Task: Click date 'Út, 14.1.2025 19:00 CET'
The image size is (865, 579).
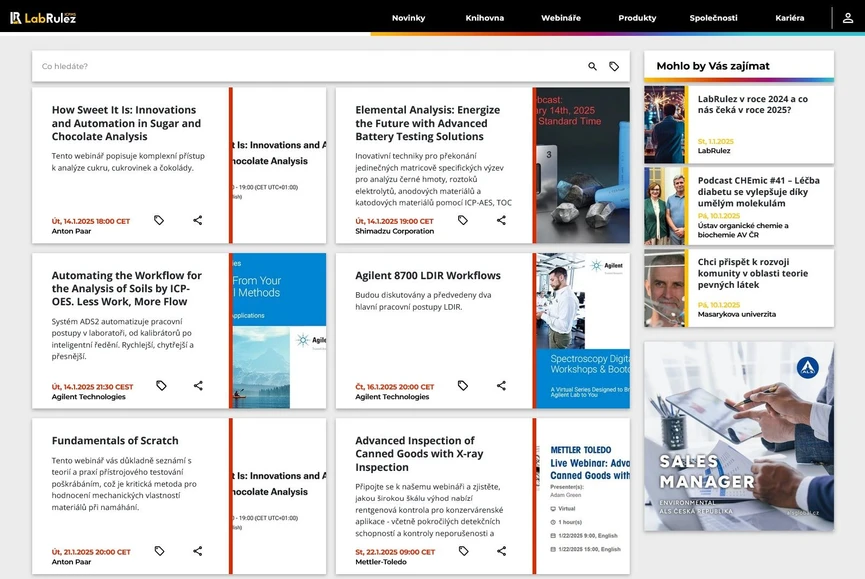Action: [x=394, y=221]
